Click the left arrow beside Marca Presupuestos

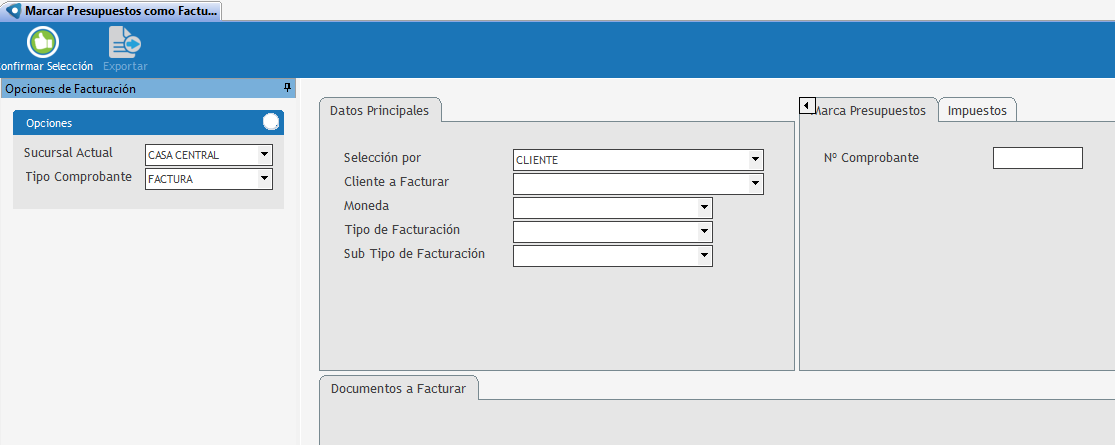806,105
